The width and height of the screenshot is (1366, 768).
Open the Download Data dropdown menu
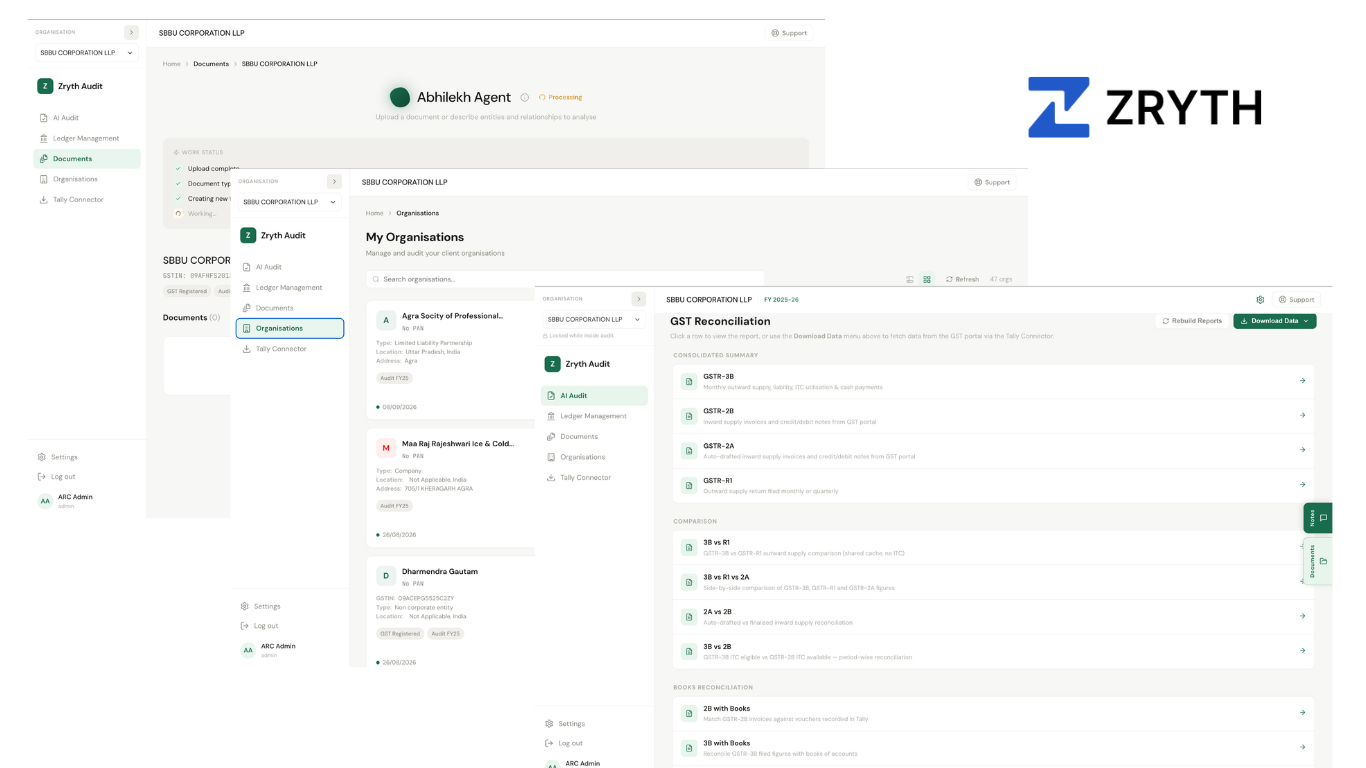1274,321
